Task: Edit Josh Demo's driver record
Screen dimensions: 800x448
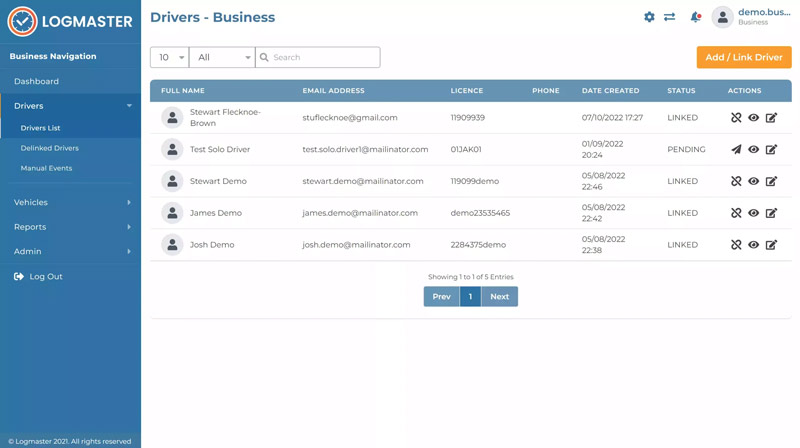Action: [x=771, y=245]
